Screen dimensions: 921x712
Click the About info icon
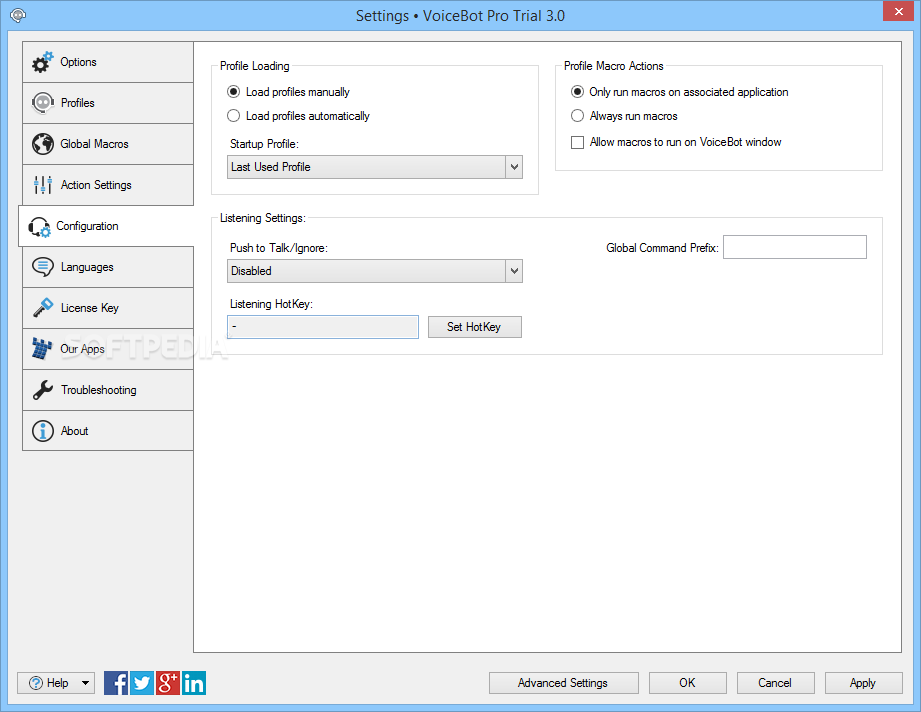coord(43,431)
